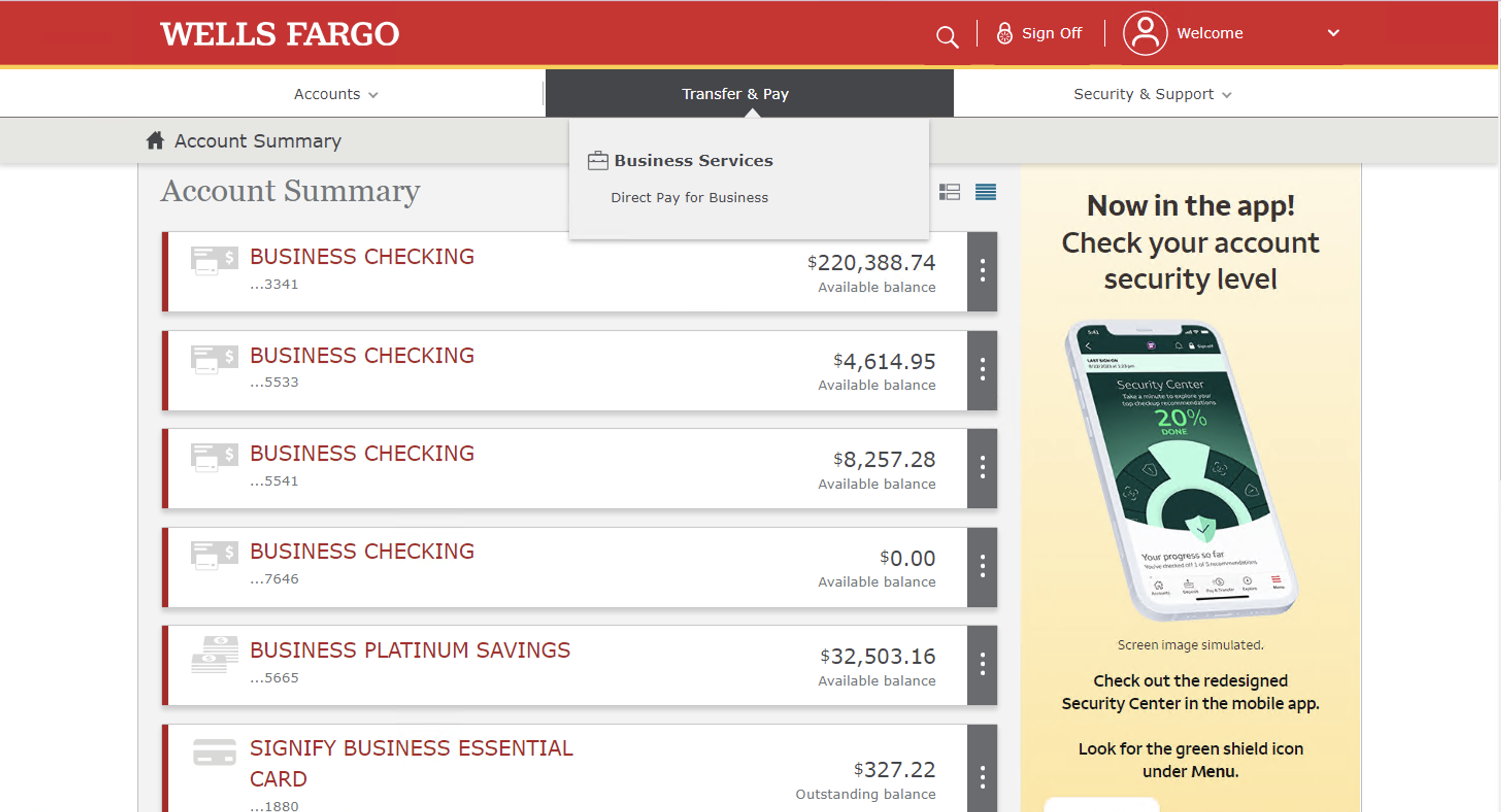Click checking account icon for 5541
The width and height of the screenshot is (1501, 812).
tap(215, 457)
